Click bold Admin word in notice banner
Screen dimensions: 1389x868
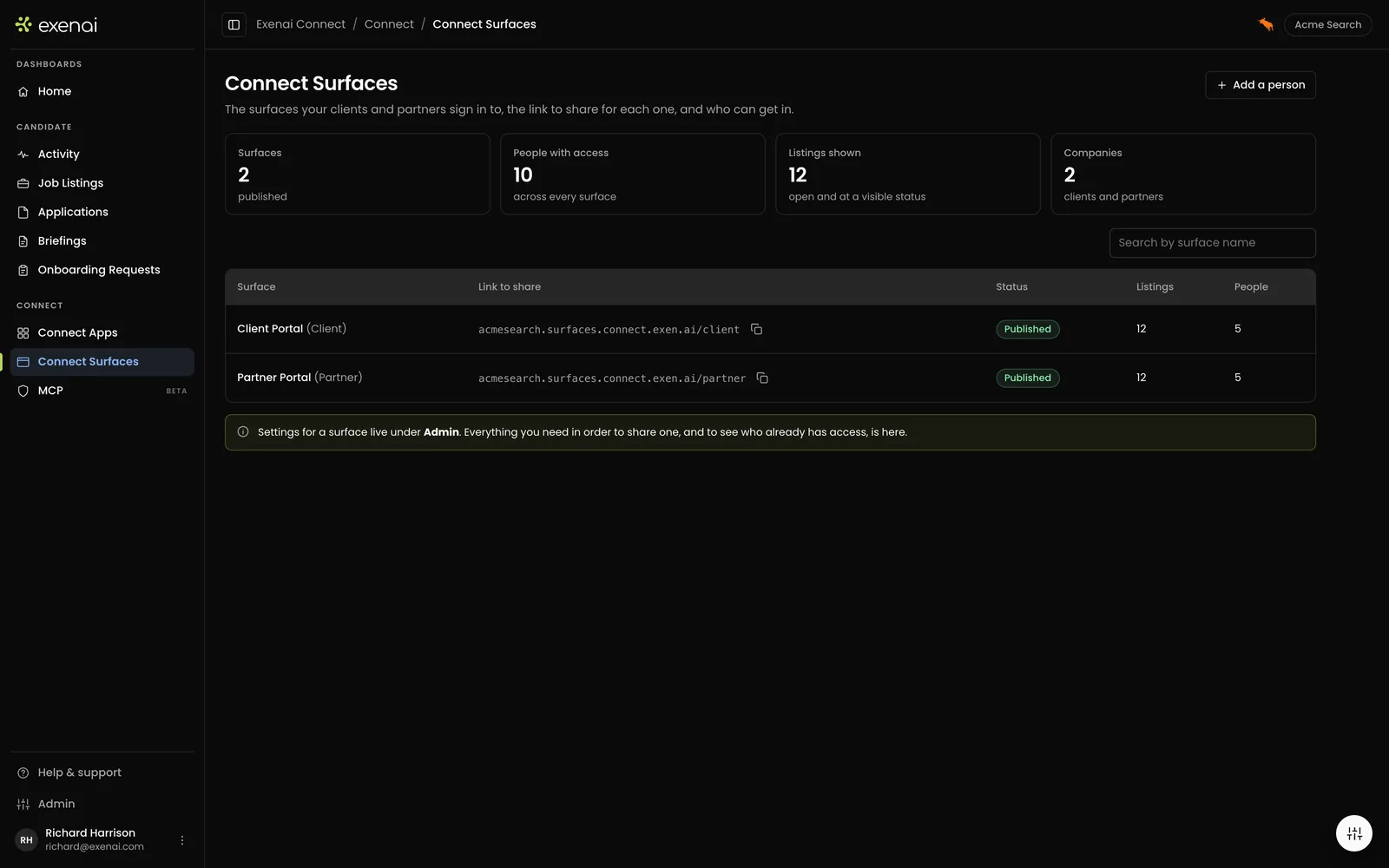tap(441, 432)
